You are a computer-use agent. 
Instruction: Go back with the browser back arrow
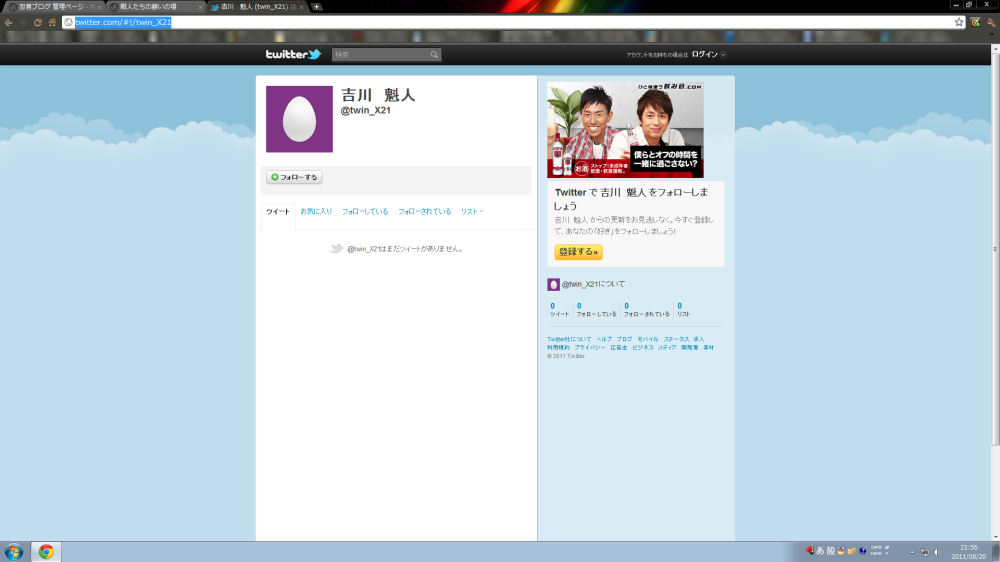(8, 22)
